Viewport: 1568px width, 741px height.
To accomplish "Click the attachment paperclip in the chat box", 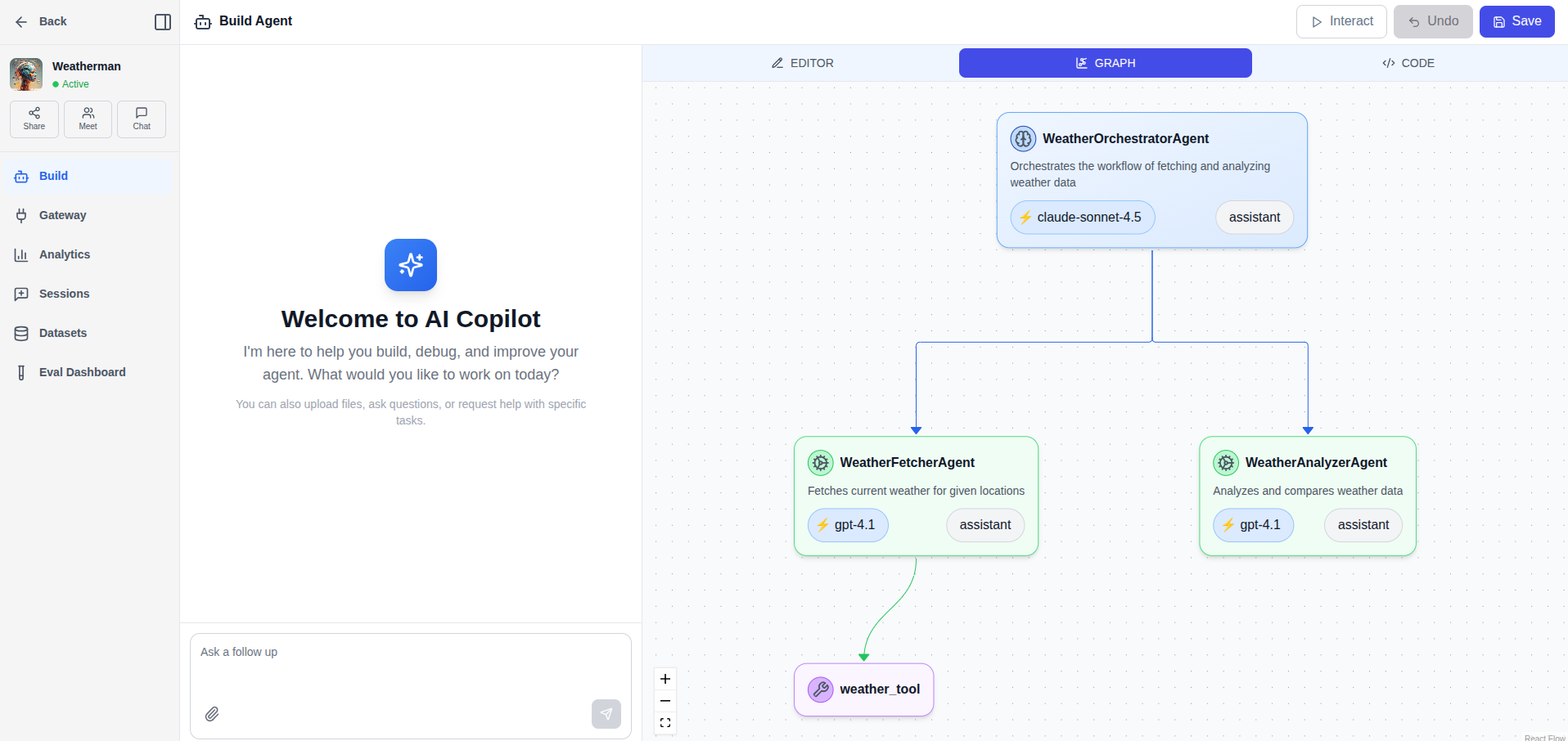I will point(211,714).
